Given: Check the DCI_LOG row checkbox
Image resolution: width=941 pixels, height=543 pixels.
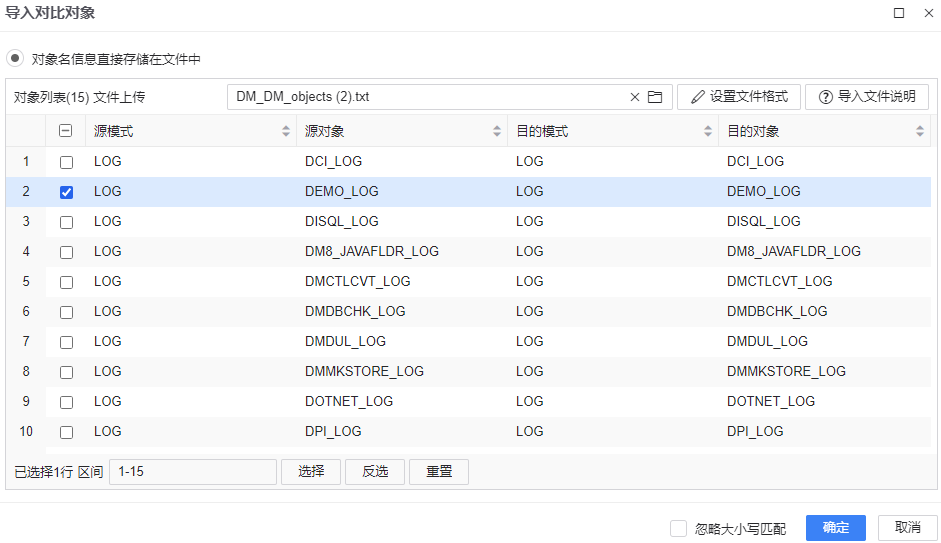Looking at the screenshot, I should 67,163.
